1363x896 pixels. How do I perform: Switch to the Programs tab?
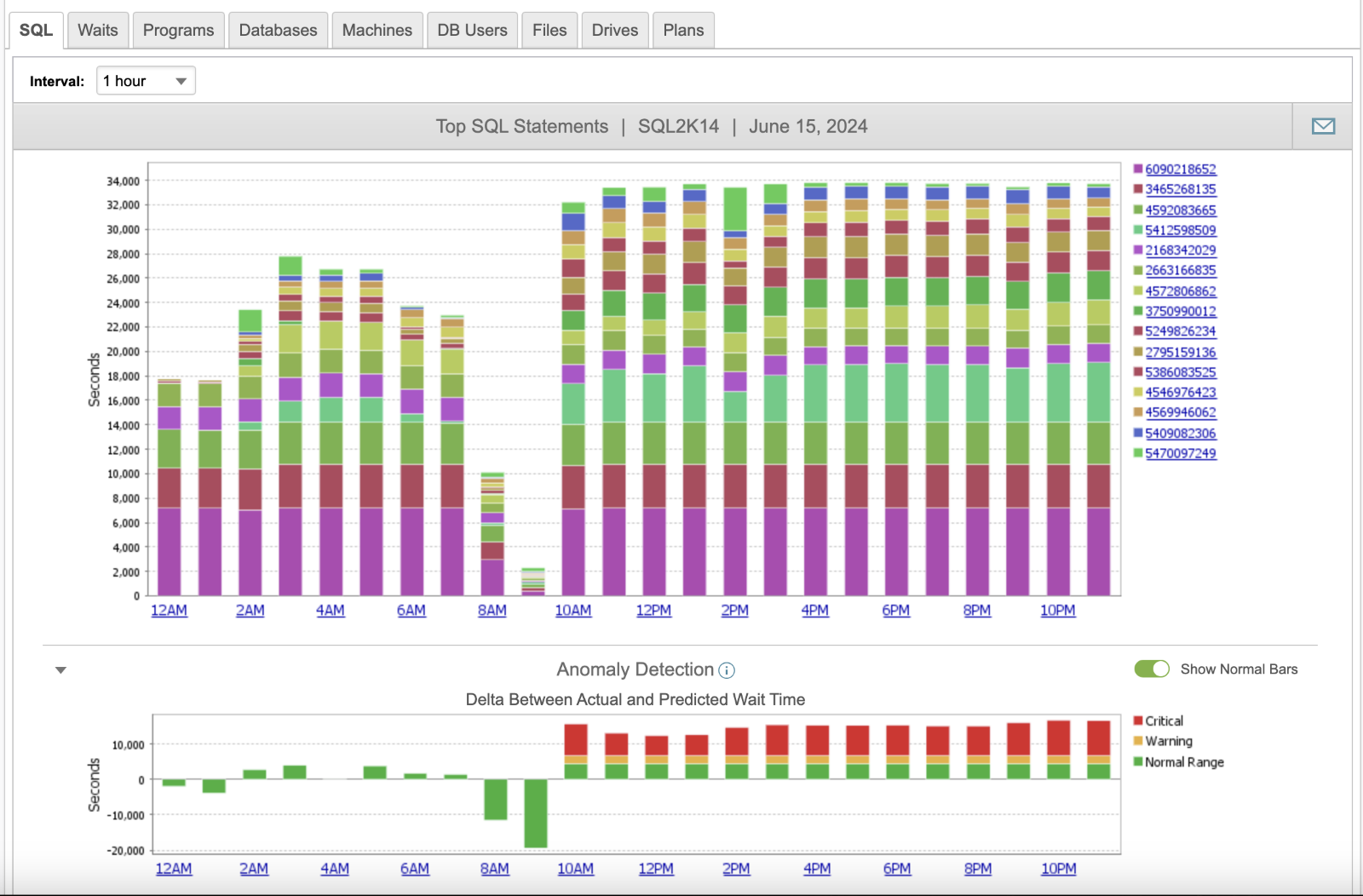click(x=179, y=30)
